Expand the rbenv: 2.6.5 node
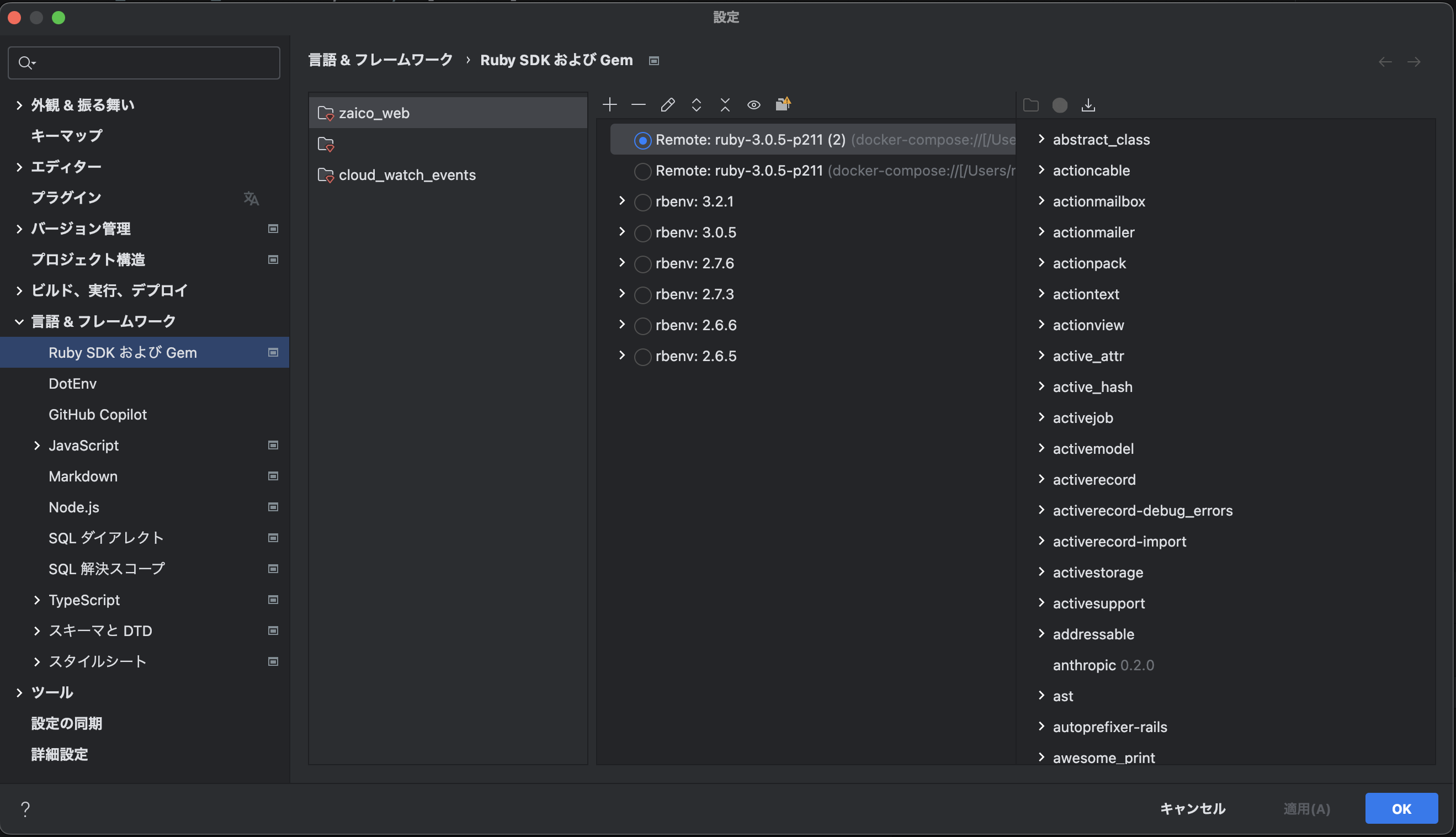 pyautogui.click(x=621, y=355)
